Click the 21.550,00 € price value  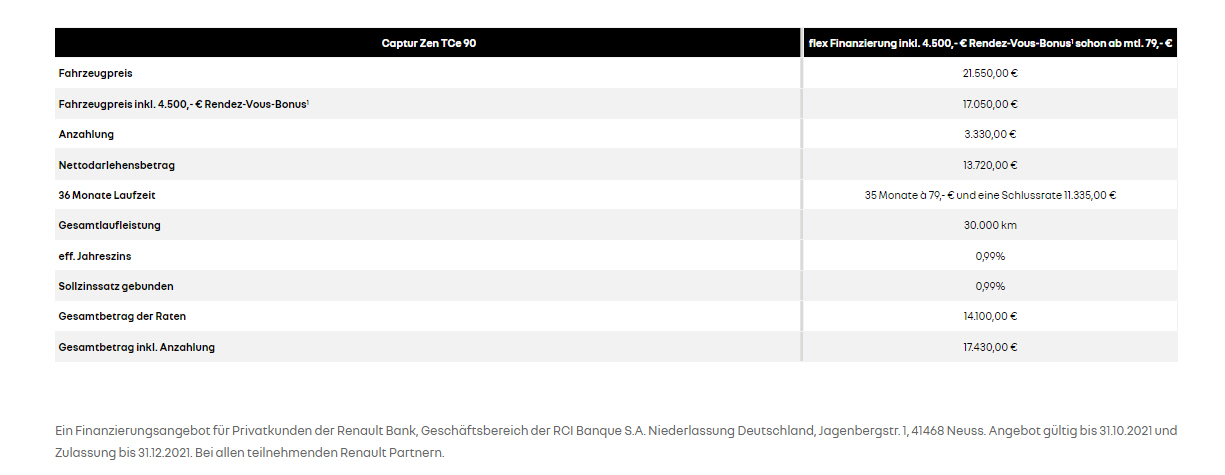(x=990, y=73)
